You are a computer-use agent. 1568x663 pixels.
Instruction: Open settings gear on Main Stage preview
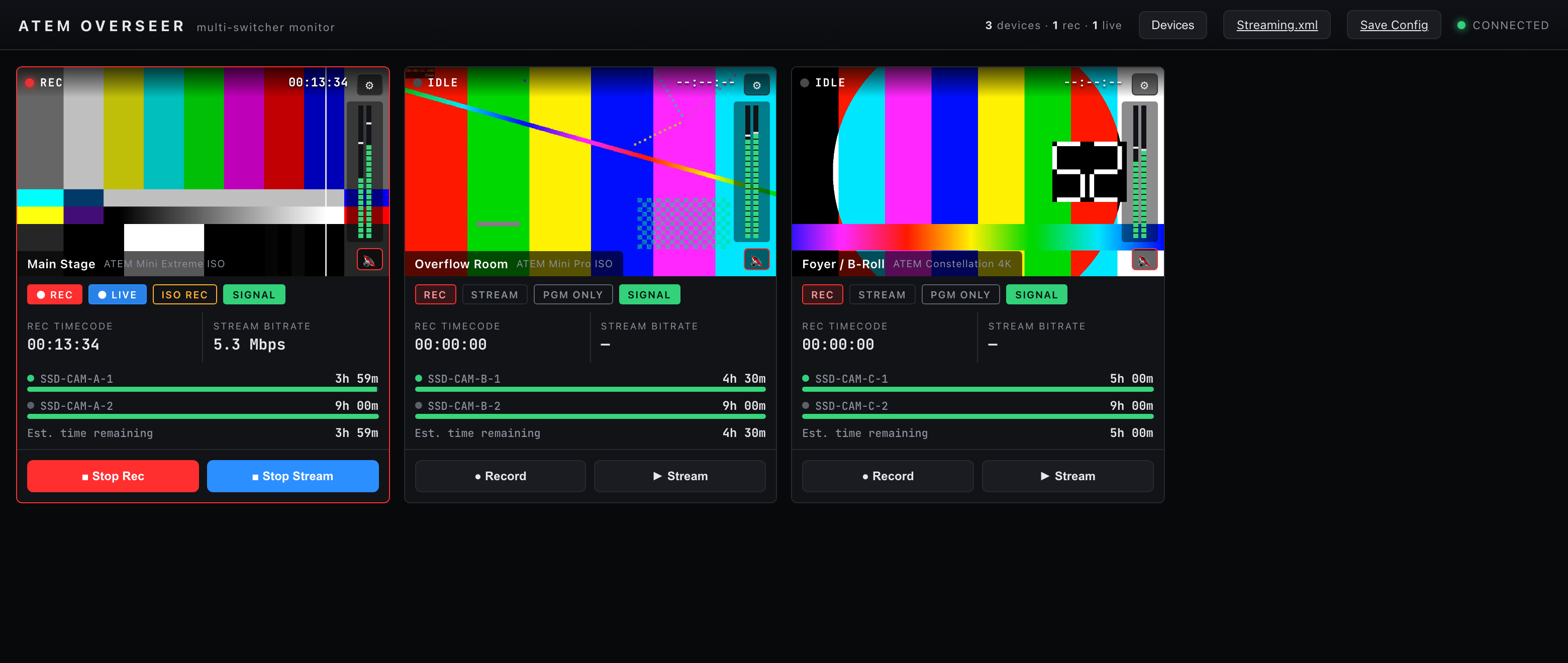coord(369,85)
